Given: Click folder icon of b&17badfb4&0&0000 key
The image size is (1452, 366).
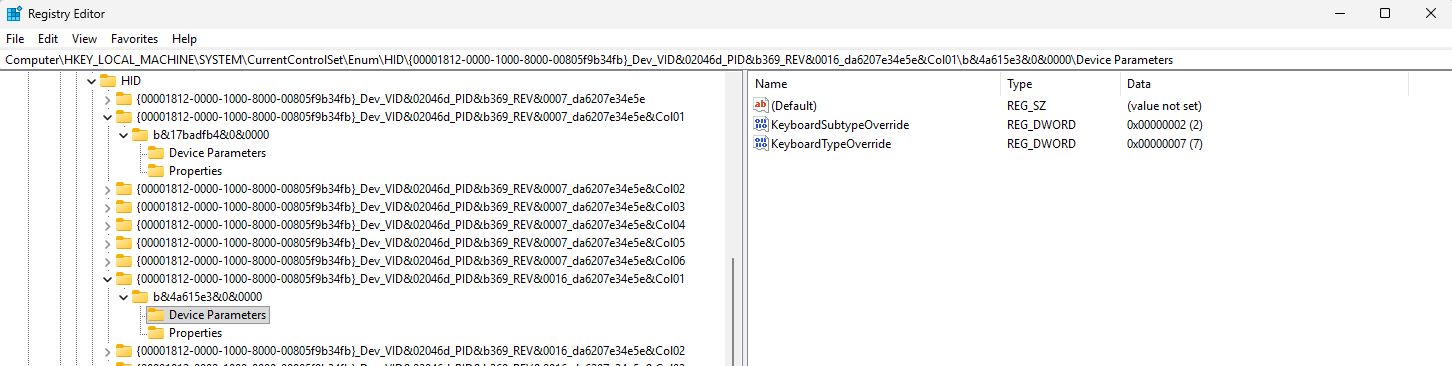Looking at the screenshot, I should tap(140, 134).
